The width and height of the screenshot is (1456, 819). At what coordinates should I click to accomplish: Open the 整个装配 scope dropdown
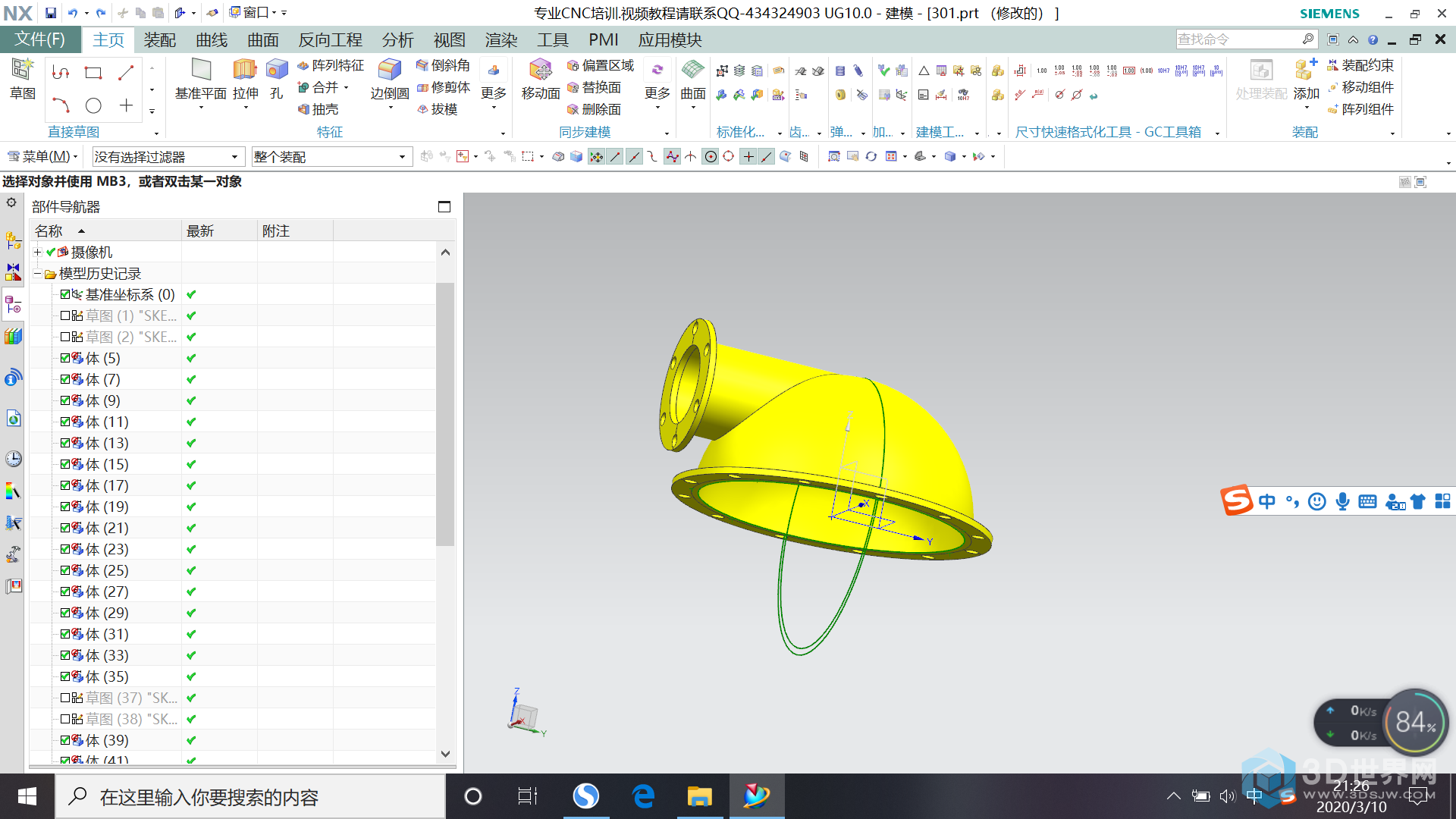(x=331, y=157)
